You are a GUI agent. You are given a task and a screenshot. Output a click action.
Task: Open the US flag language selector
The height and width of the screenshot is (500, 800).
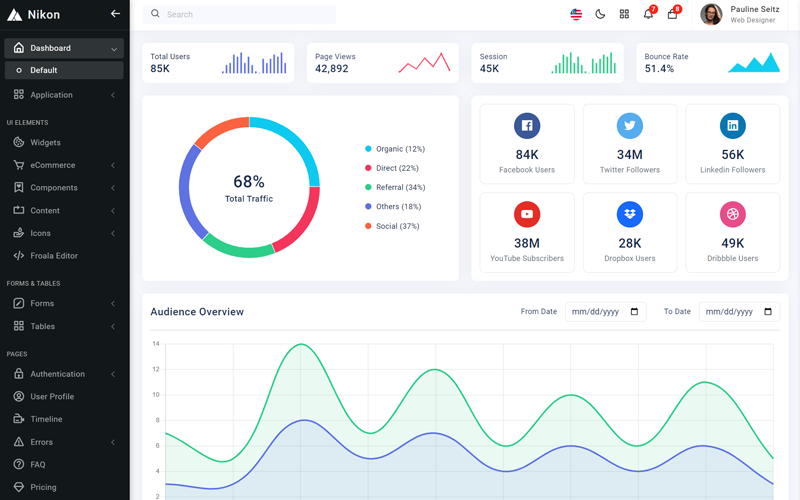(x=576, y=14)
